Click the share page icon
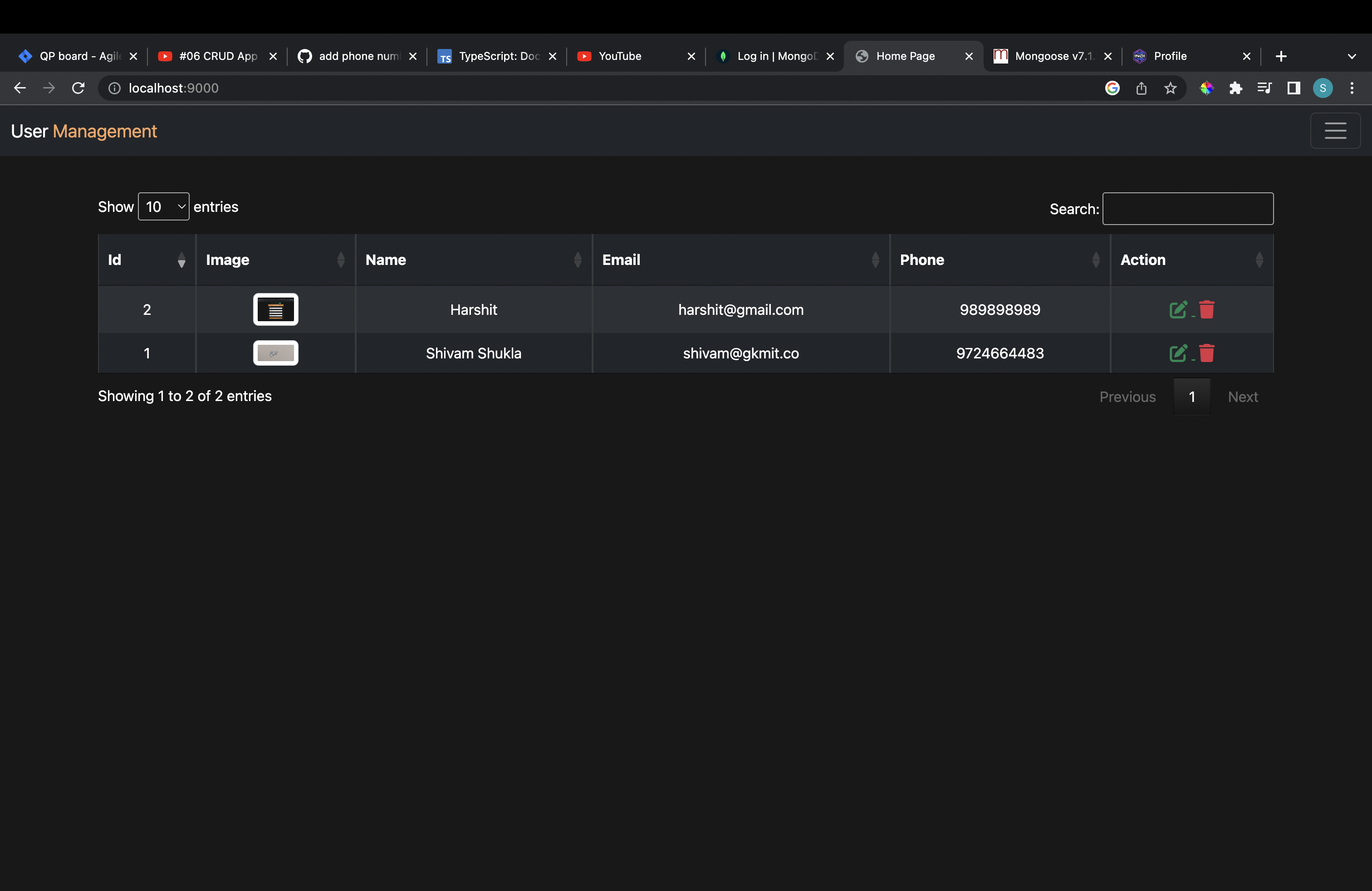The width and height of the screenshot is (1372, 891). 1141,88
